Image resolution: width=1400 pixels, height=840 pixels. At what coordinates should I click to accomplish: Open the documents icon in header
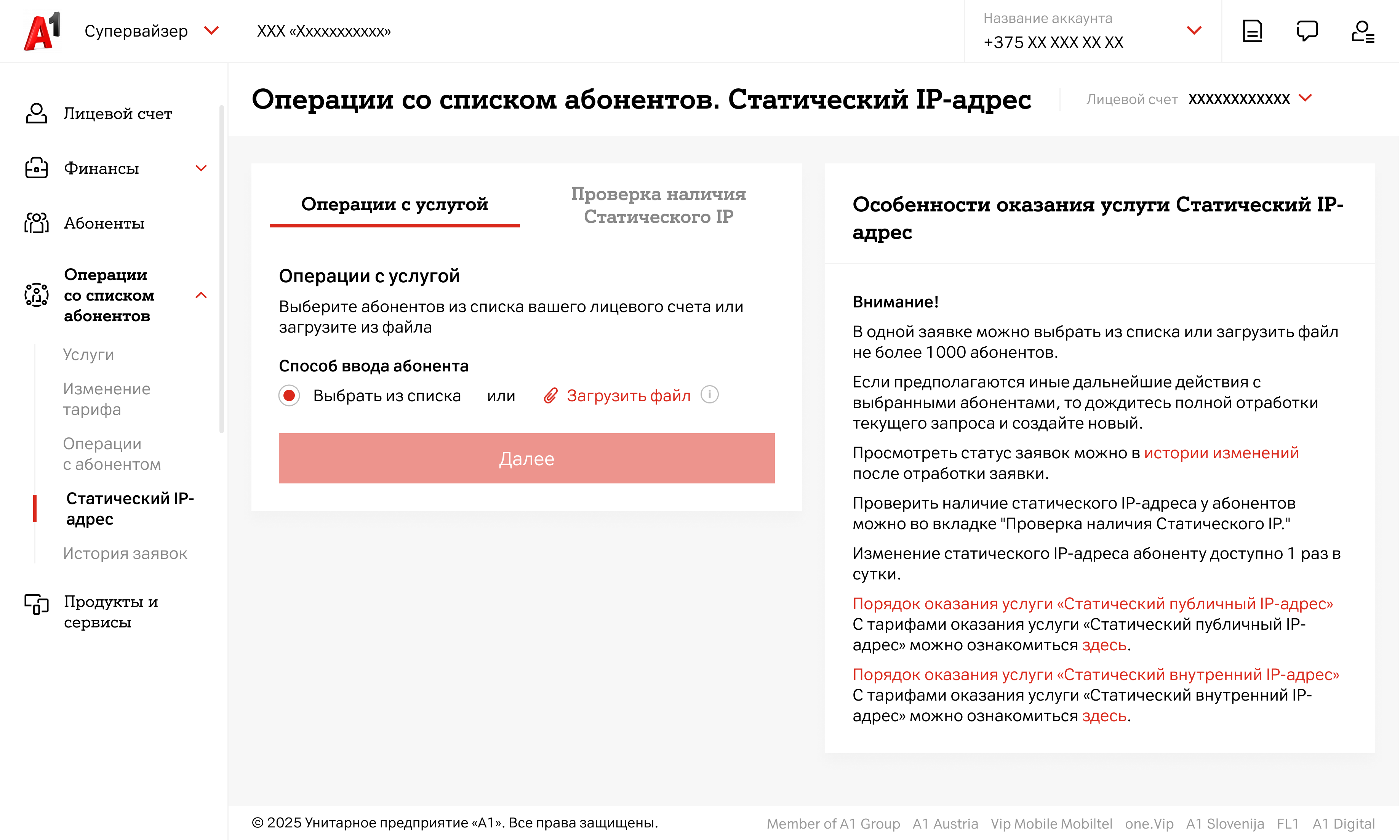(1252, 31)
